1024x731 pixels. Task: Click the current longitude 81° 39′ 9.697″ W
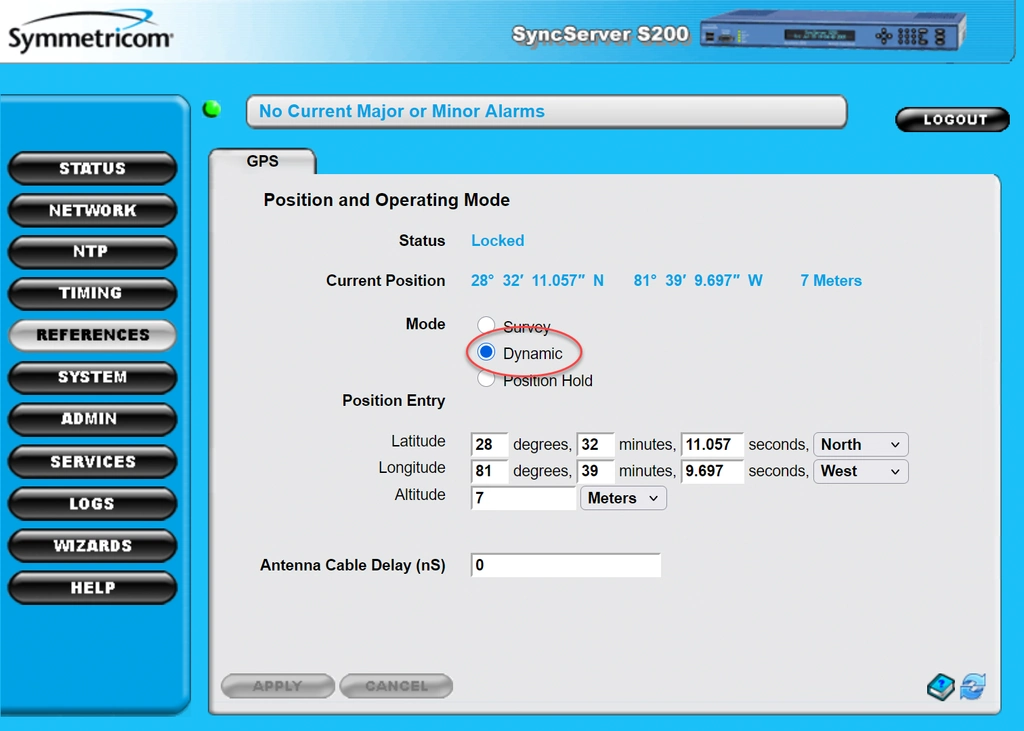coord(697,280)
